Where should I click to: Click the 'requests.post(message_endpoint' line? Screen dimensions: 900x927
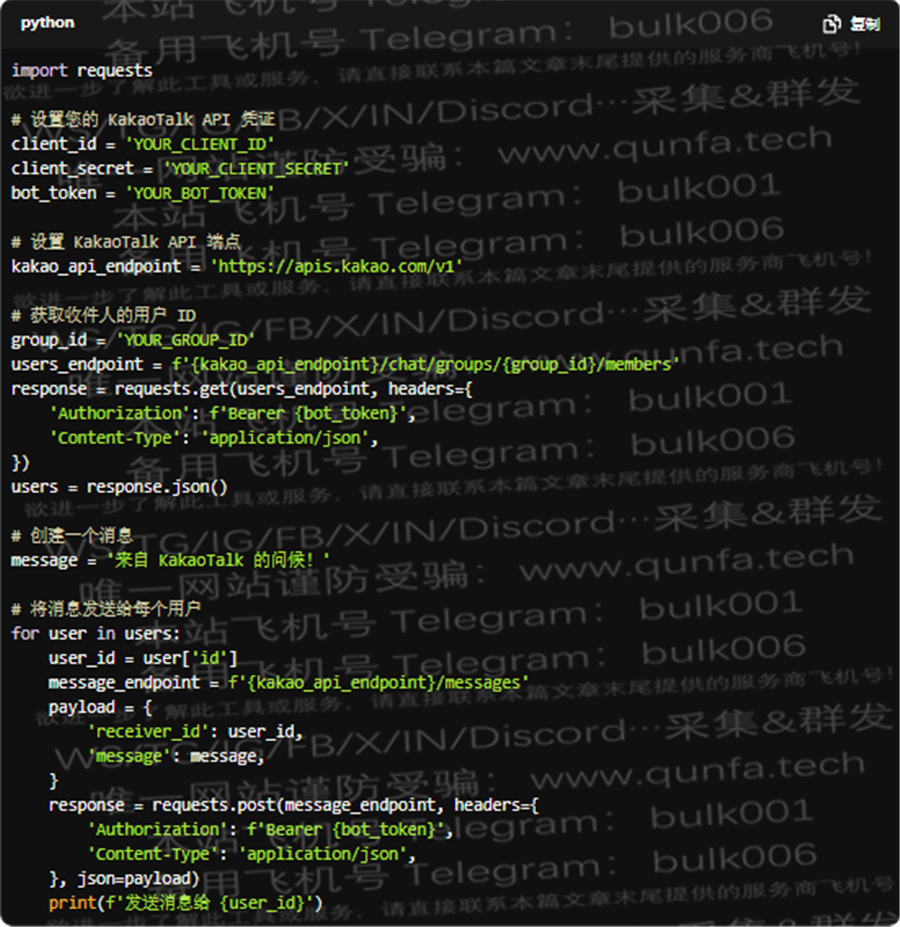[x=294, y=805]
